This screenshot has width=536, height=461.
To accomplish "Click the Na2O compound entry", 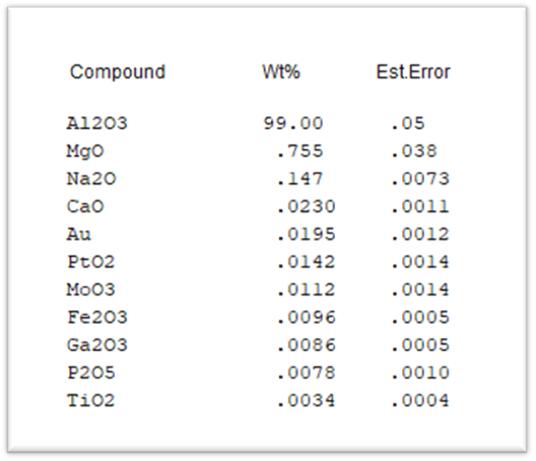I will 91,179.
